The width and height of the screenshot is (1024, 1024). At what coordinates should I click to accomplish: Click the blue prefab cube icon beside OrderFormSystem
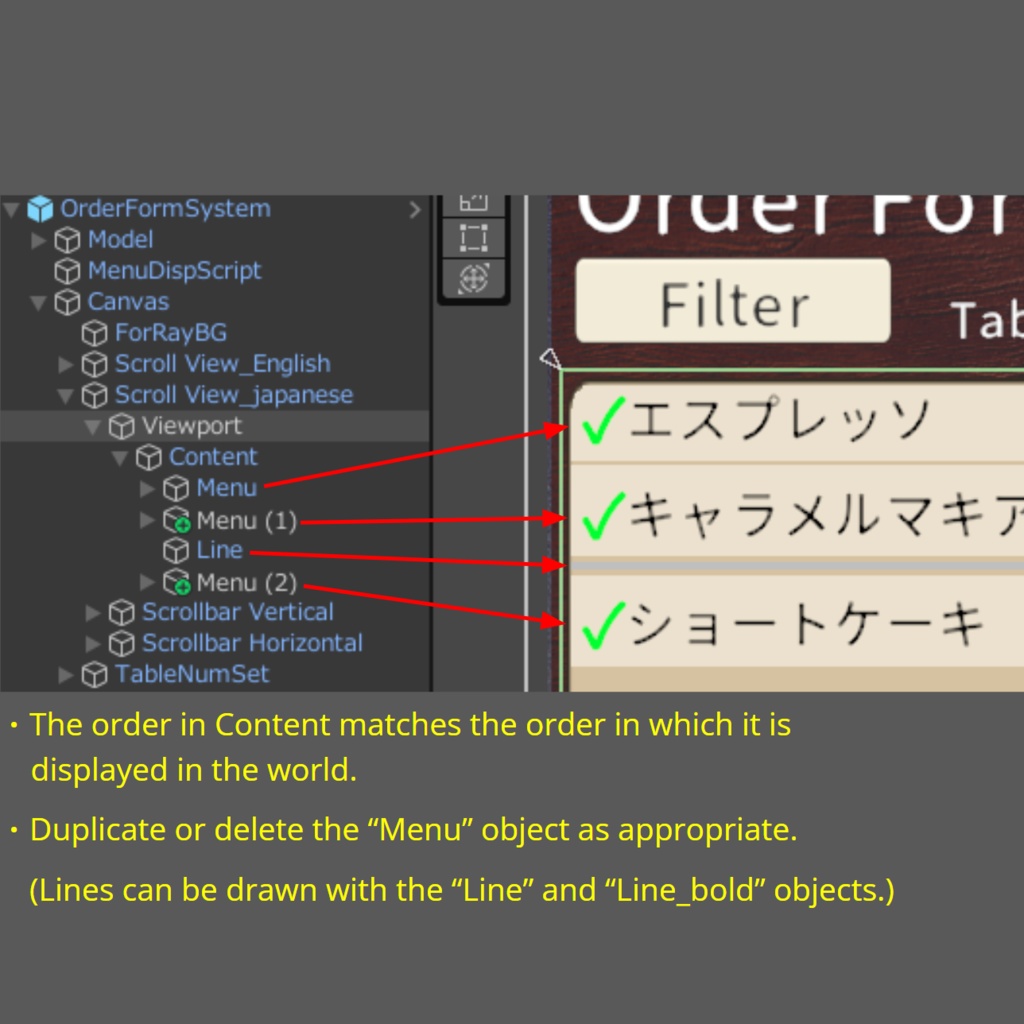click(39, 209)
